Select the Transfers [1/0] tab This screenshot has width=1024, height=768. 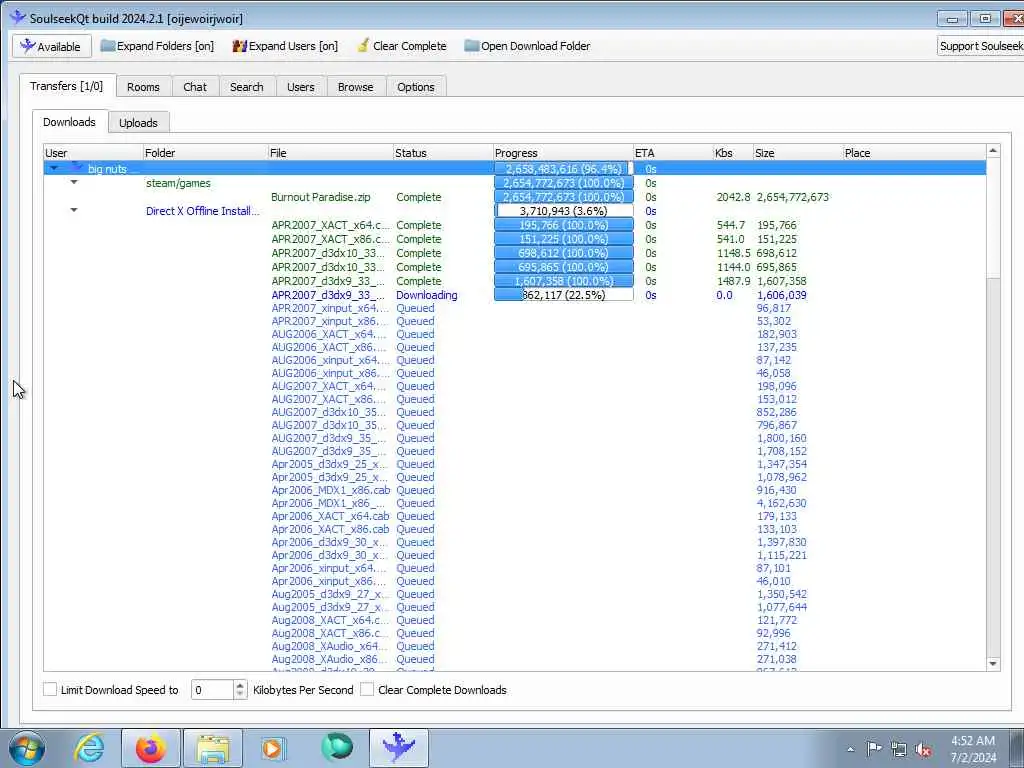pos(67,86)
